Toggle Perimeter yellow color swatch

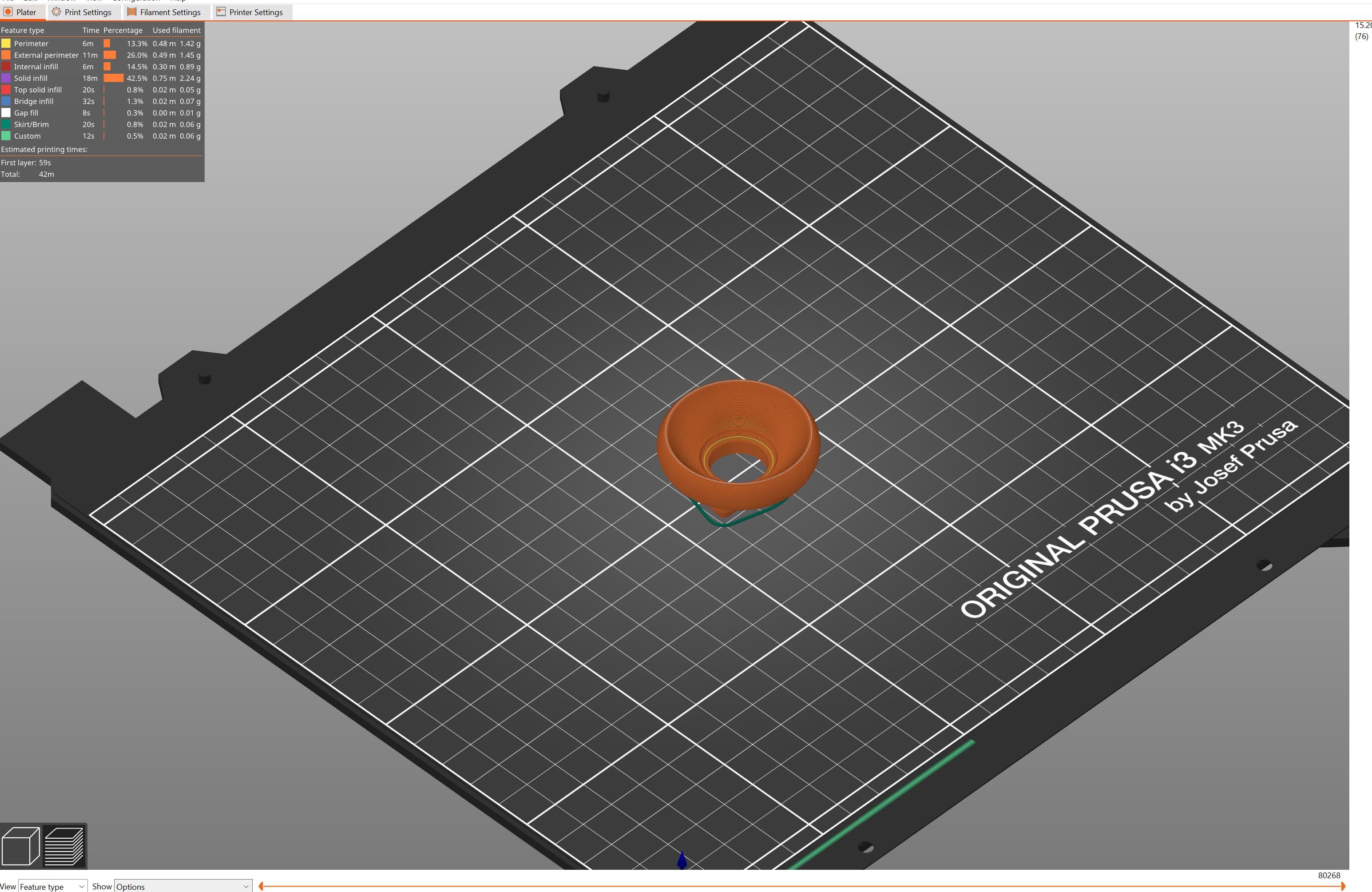click(6, 43)
